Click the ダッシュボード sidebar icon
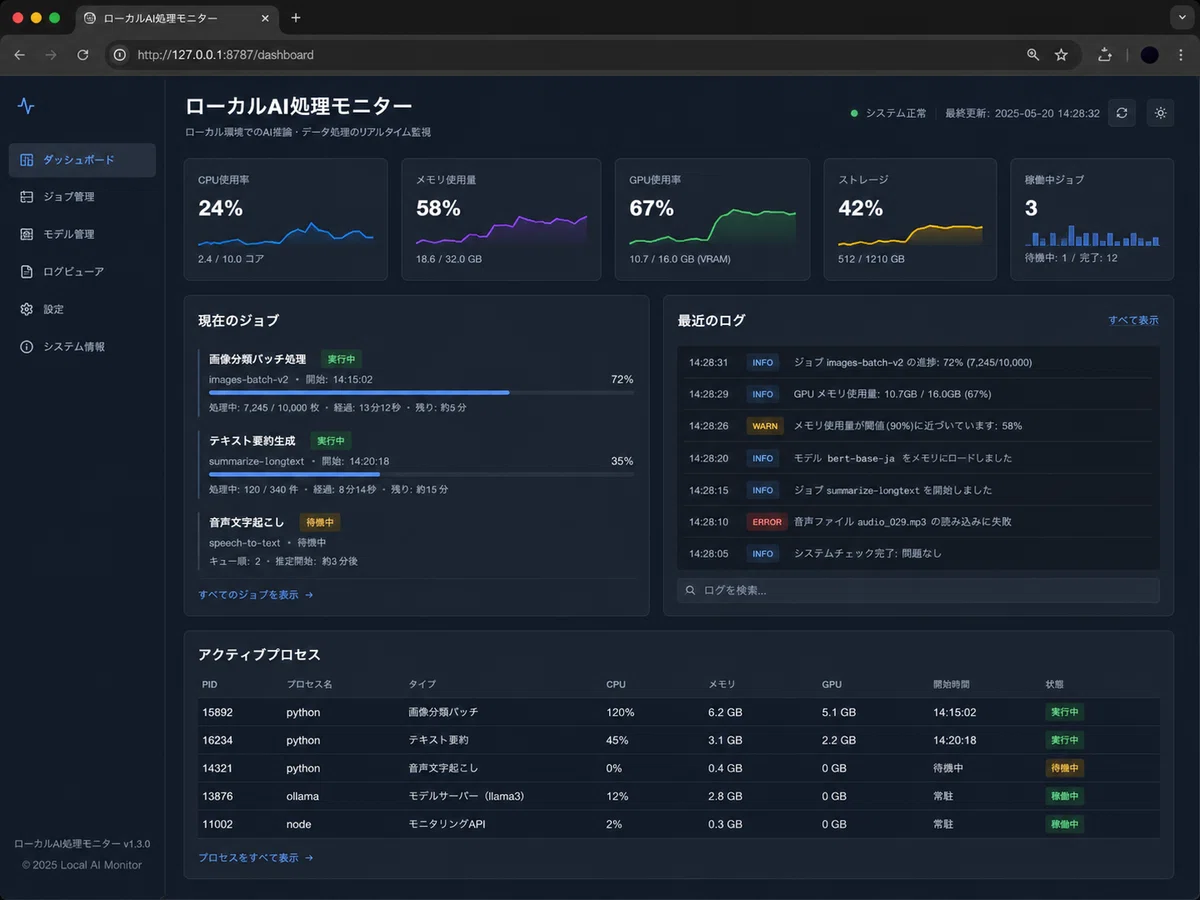This screenshot has height=900, width=1200. tap(27, 160)
